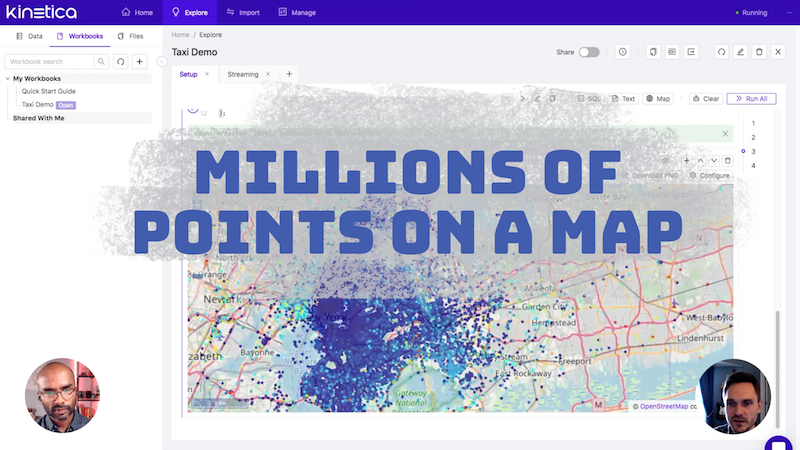Image resolution: width=800 pixels, height=450 pixels.
Task: Toggle the Share switch
Action: click(x=589, y=52)
